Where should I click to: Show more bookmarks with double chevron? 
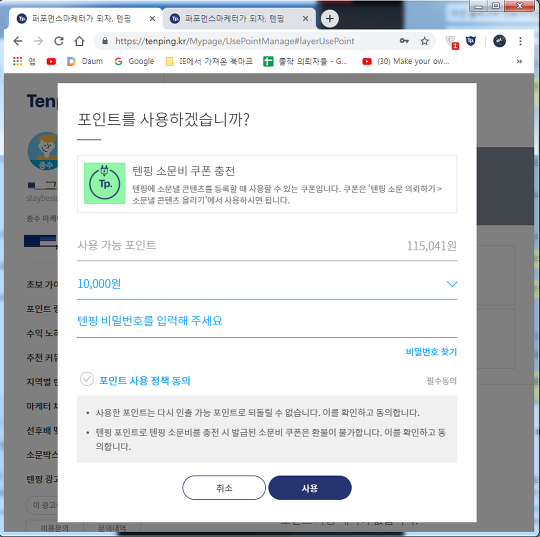[519, 61]
